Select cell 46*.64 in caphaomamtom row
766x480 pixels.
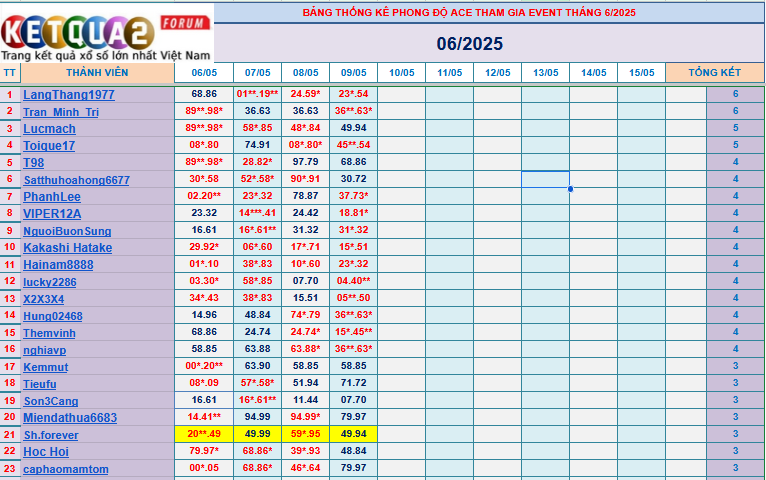305,468
